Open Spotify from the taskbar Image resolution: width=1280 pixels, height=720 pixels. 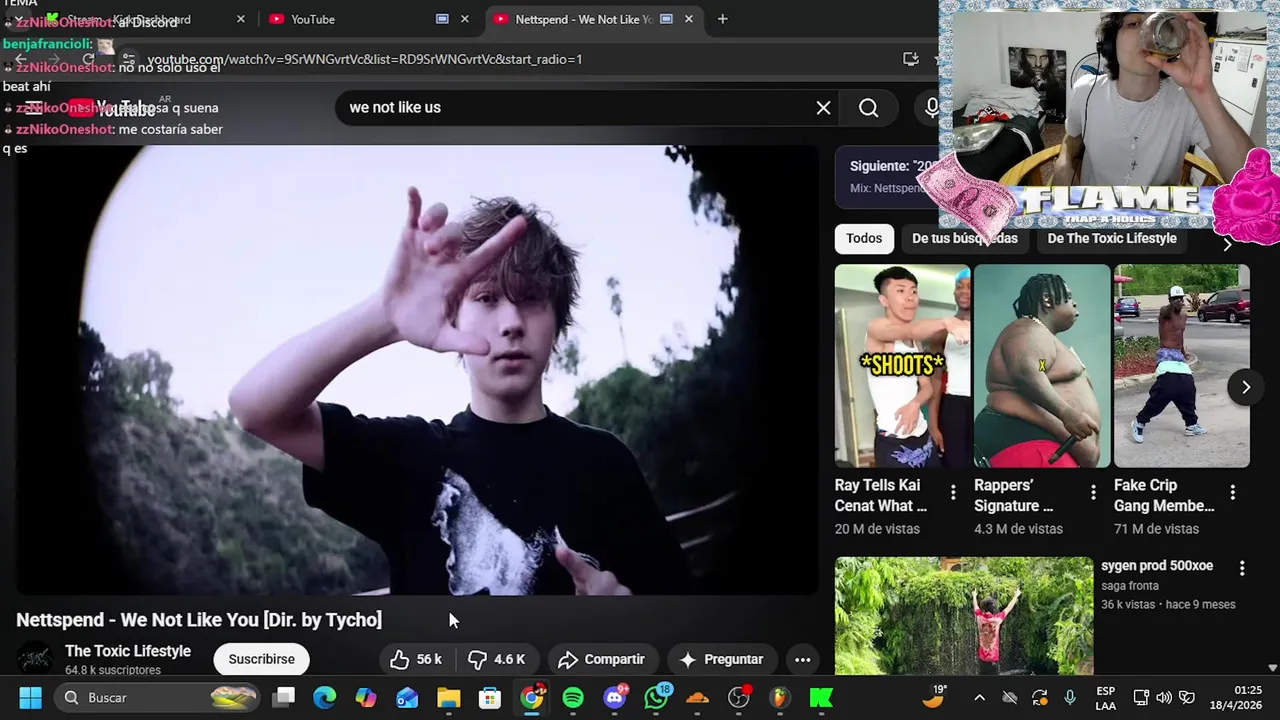pos(573,697)
